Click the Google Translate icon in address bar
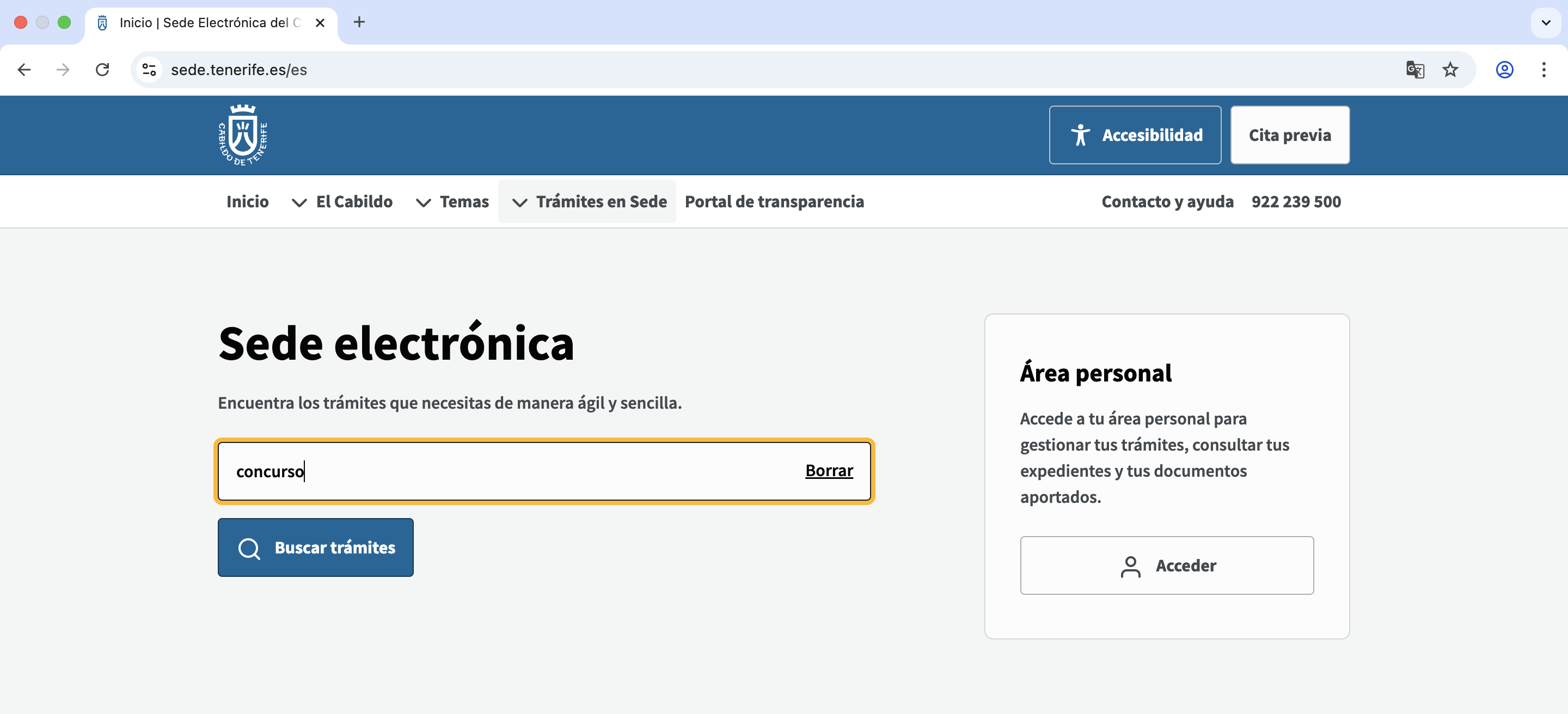This screenshot has height=714, width=1568. (1414, 70)
